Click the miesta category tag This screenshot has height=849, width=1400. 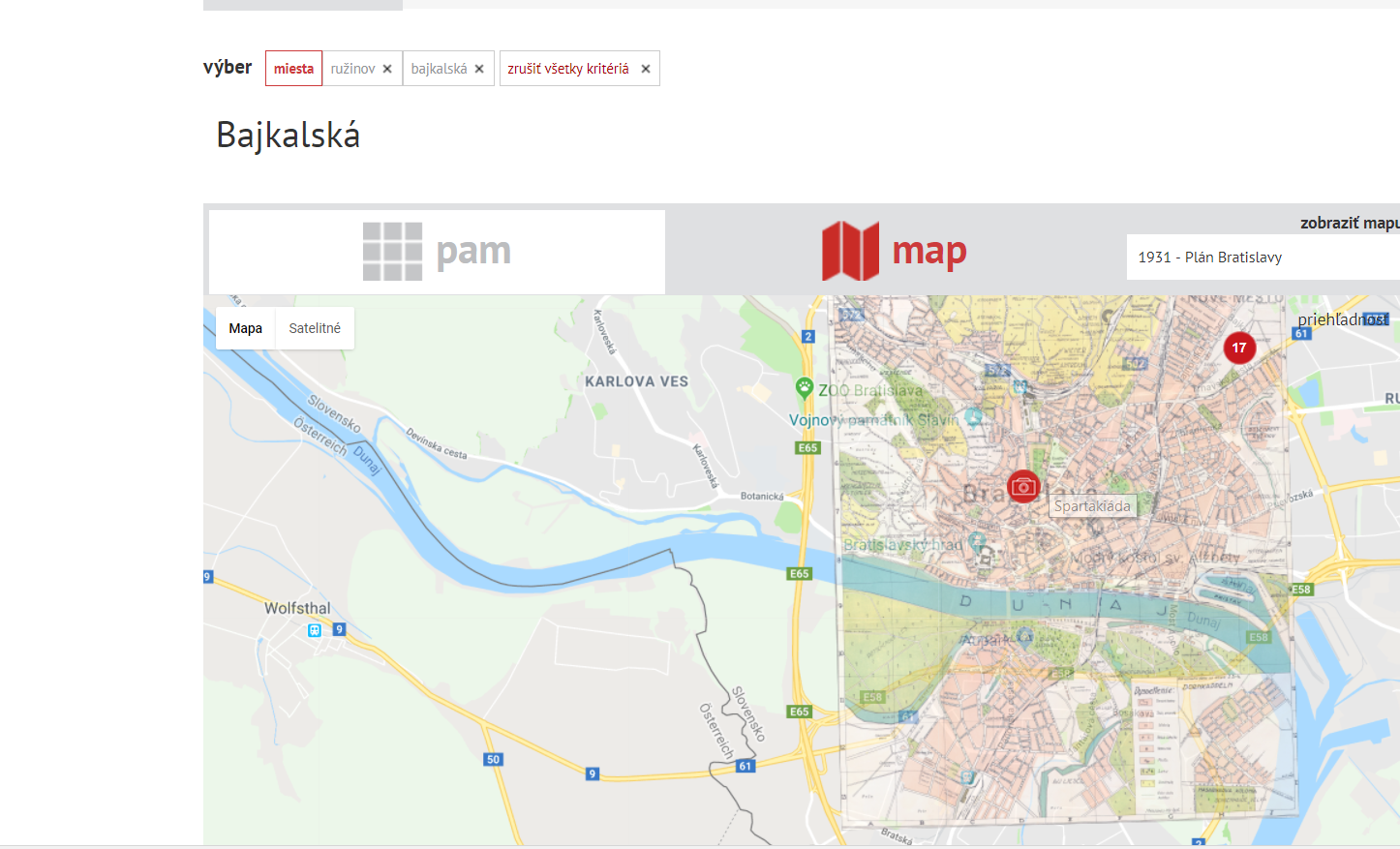[293, 69]
